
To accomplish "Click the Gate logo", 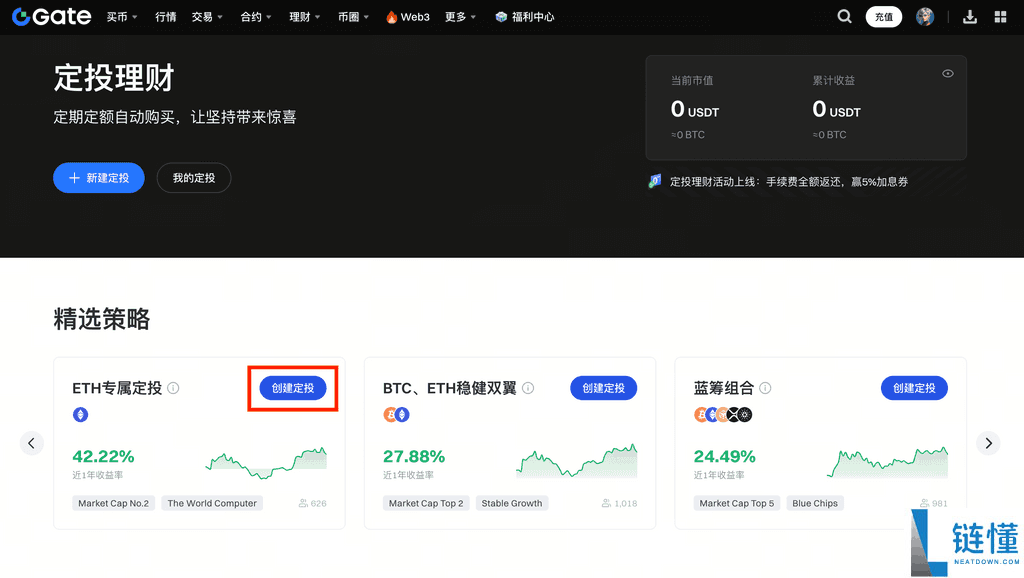I will [x=50, y=16].
